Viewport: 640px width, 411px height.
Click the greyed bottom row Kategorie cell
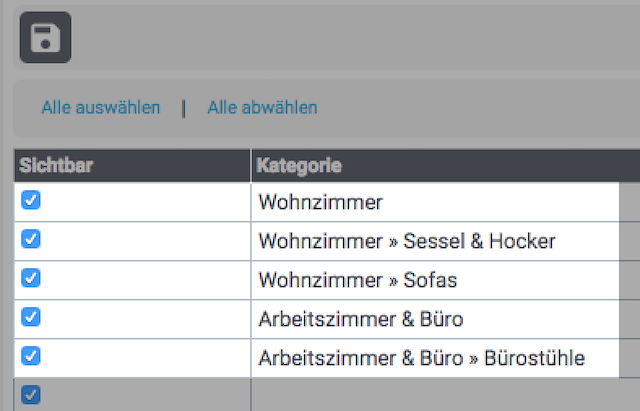446,395
